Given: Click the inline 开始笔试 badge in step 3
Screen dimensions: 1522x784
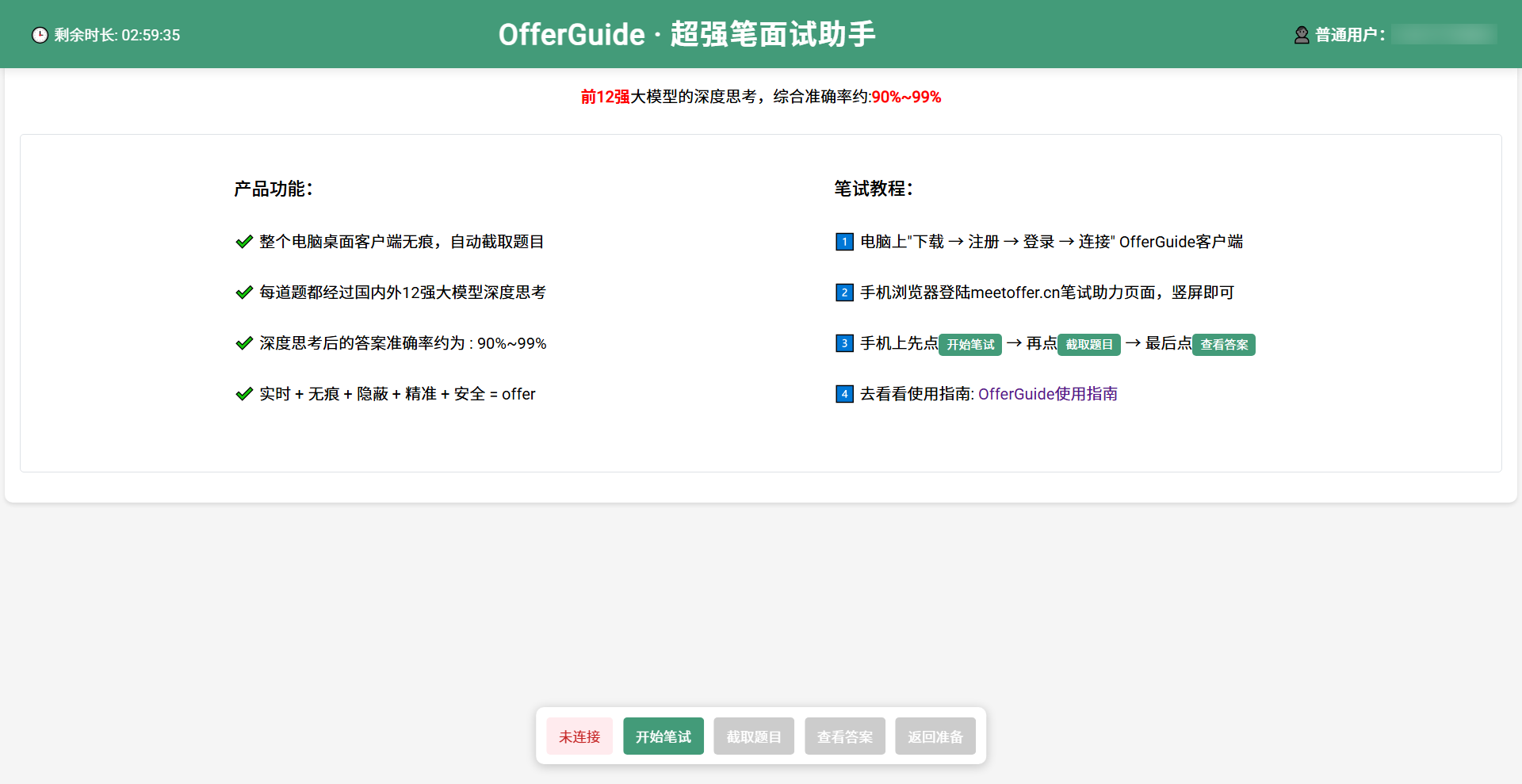Looking at the screenshot, I should tap(970, 345).
